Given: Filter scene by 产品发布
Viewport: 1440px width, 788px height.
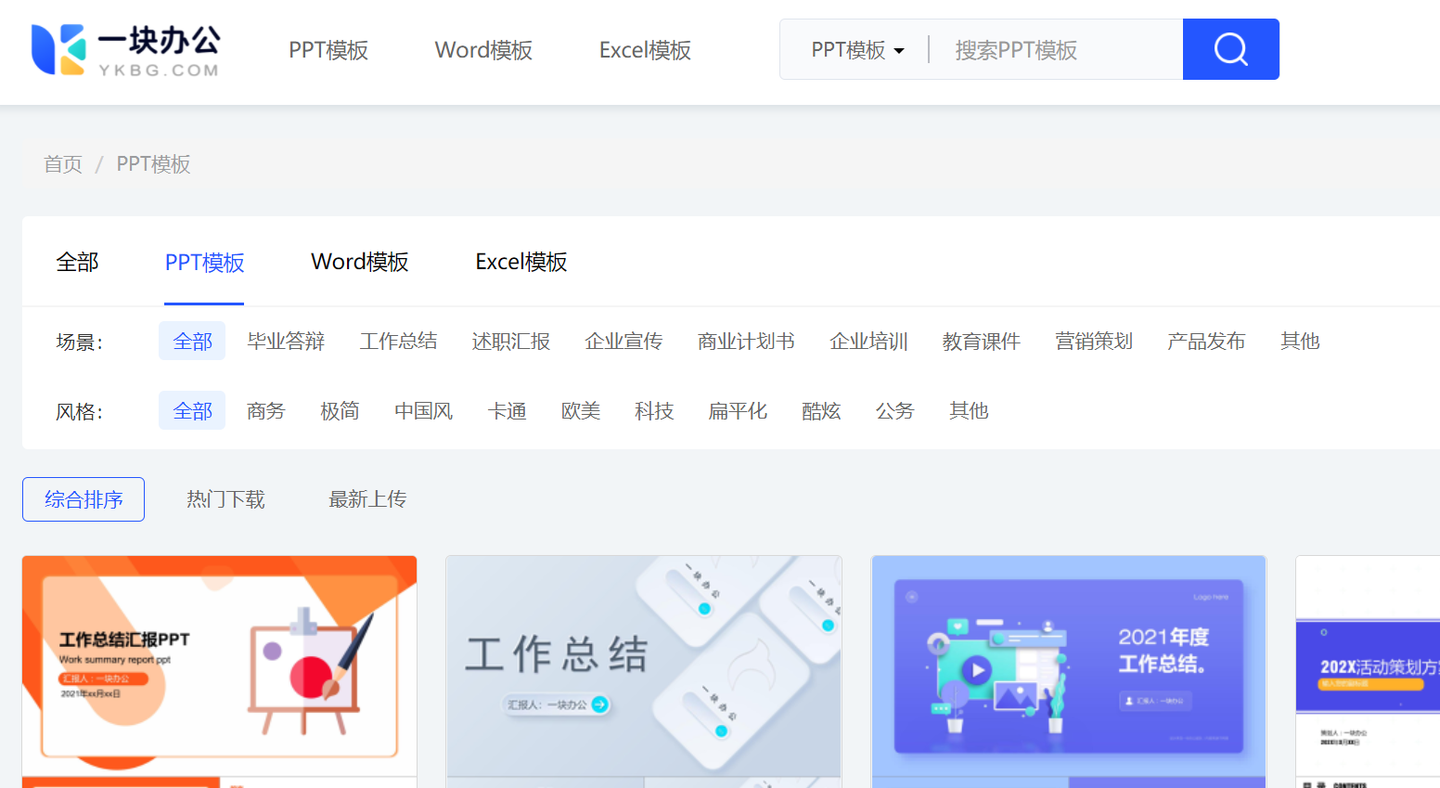Looking at the screenshot, I should [1206, 341].
